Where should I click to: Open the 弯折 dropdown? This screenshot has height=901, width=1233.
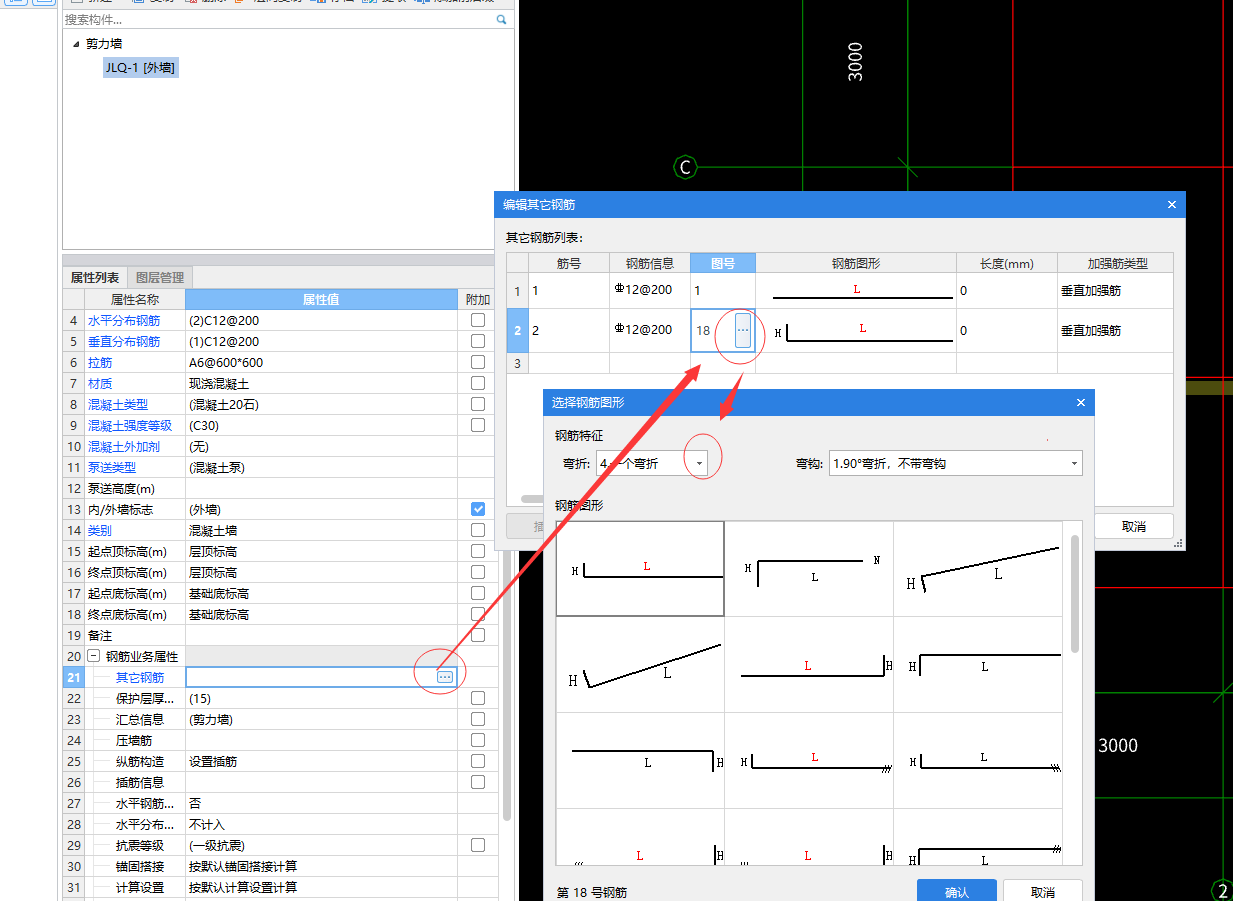[x=699, y=463]
